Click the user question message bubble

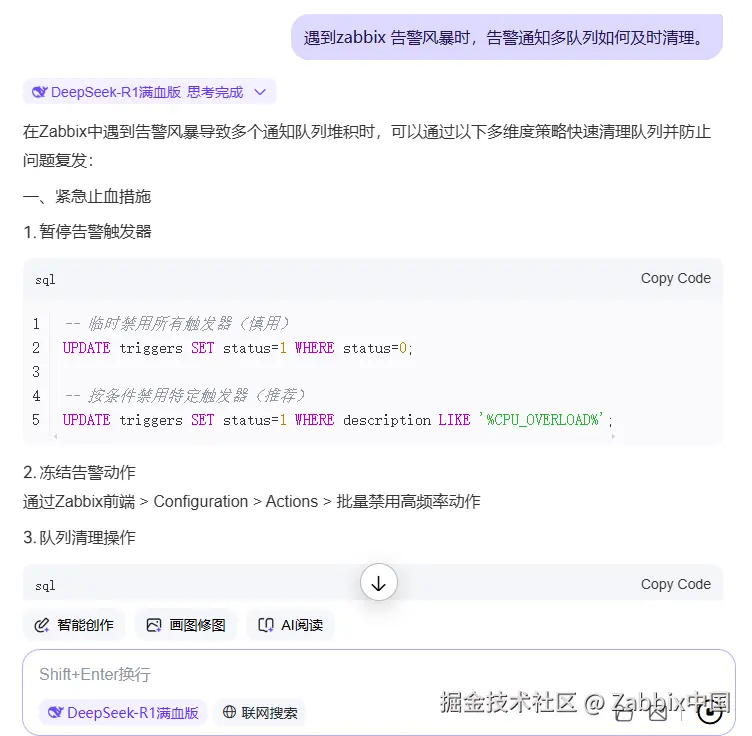(507, 37)
